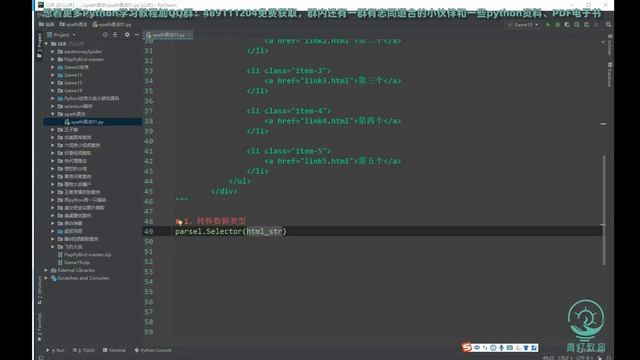The width and height of the screenshot is (640, 360).
Task: Click the closing </div> tag on line 45
Action: coord(224,191)
